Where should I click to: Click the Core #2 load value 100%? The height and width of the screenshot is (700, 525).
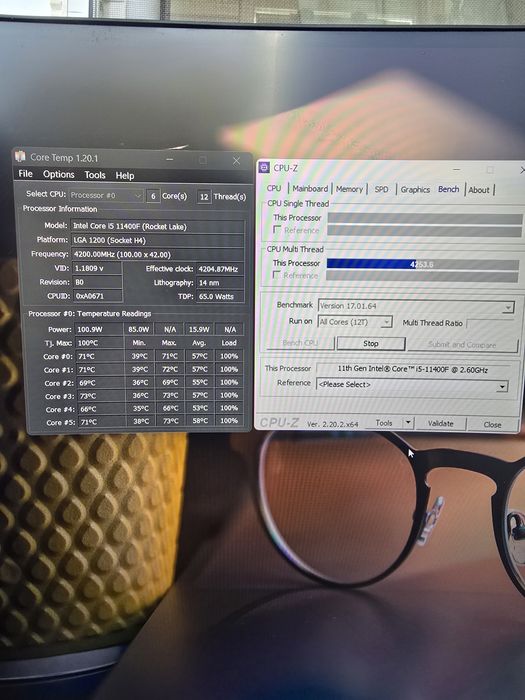tap(229, 382)
